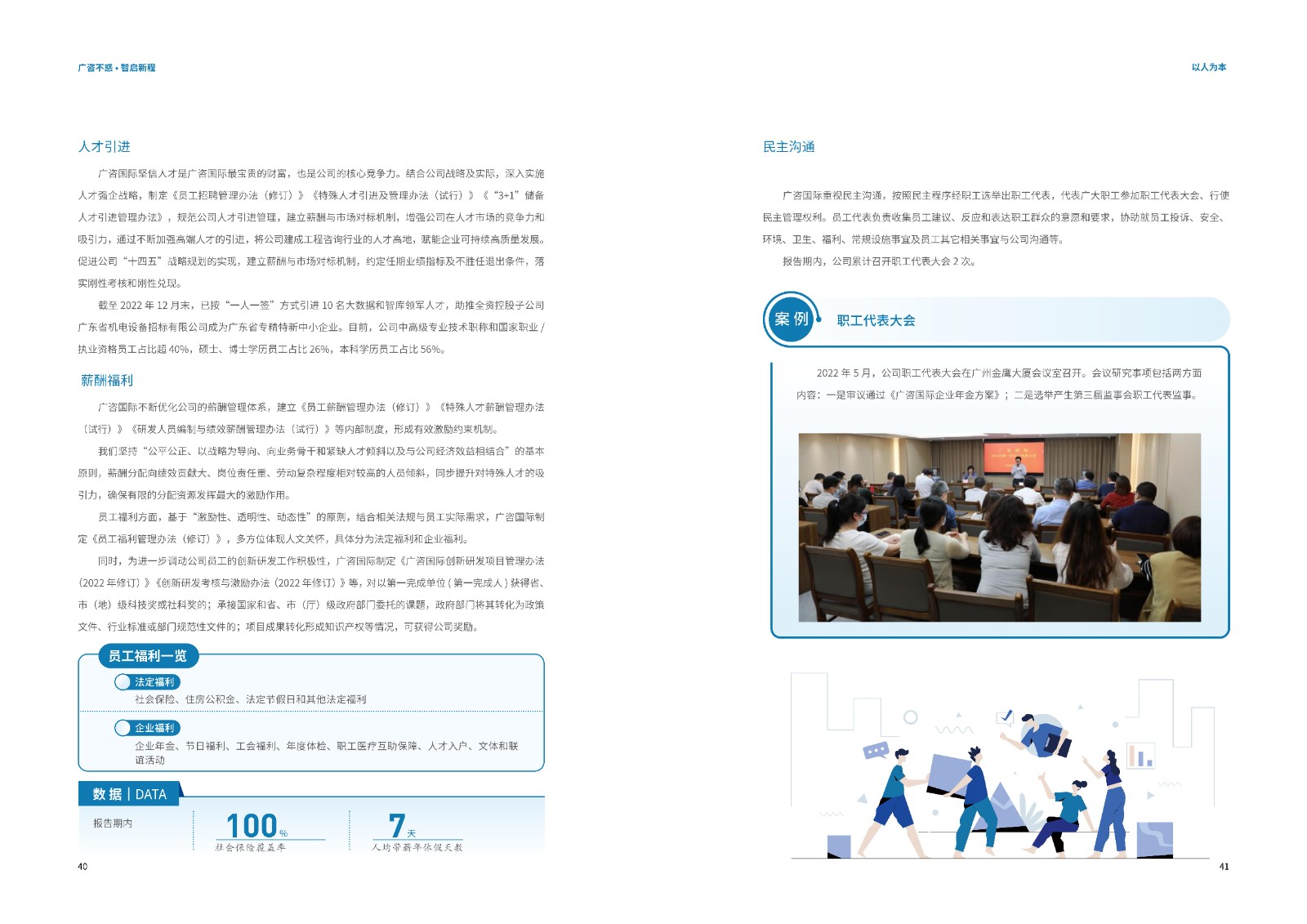Click the 职工代表大会 case title

pos(876,320)
